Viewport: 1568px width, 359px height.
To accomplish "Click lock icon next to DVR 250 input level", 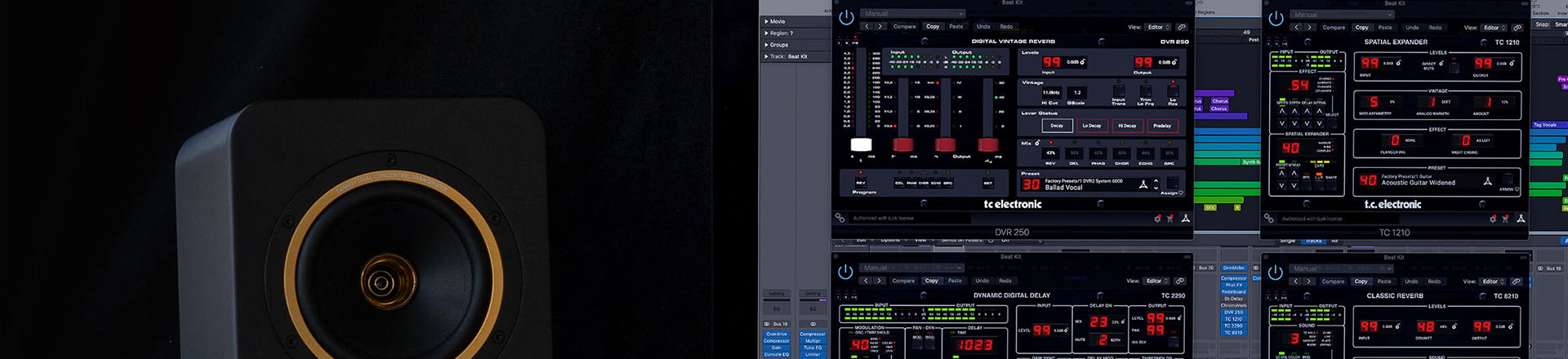I will 1084,62.
